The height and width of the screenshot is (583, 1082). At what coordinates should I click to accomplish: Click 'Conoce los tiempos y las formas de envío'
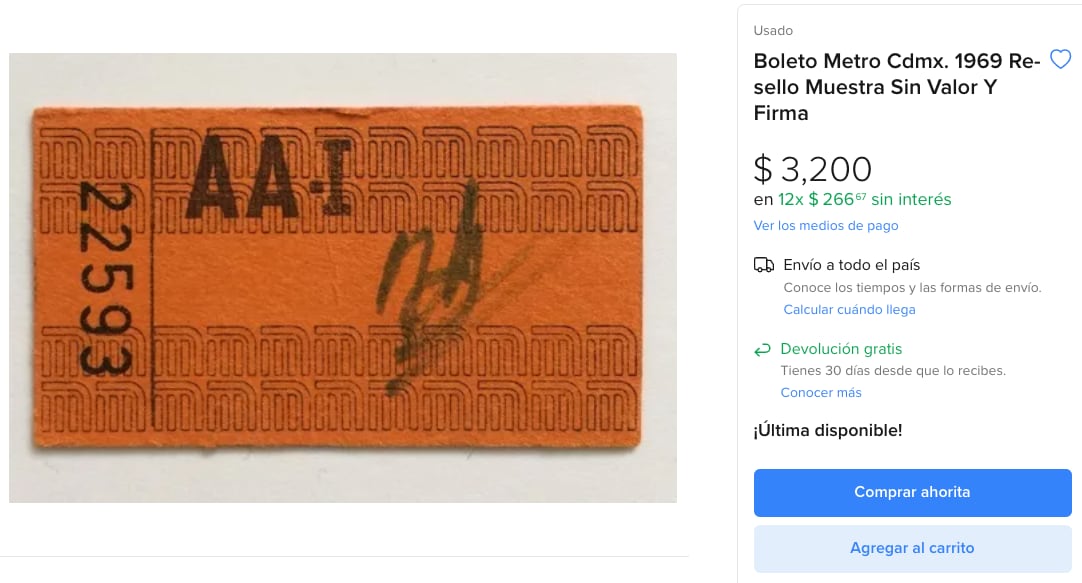coord(912,288)
